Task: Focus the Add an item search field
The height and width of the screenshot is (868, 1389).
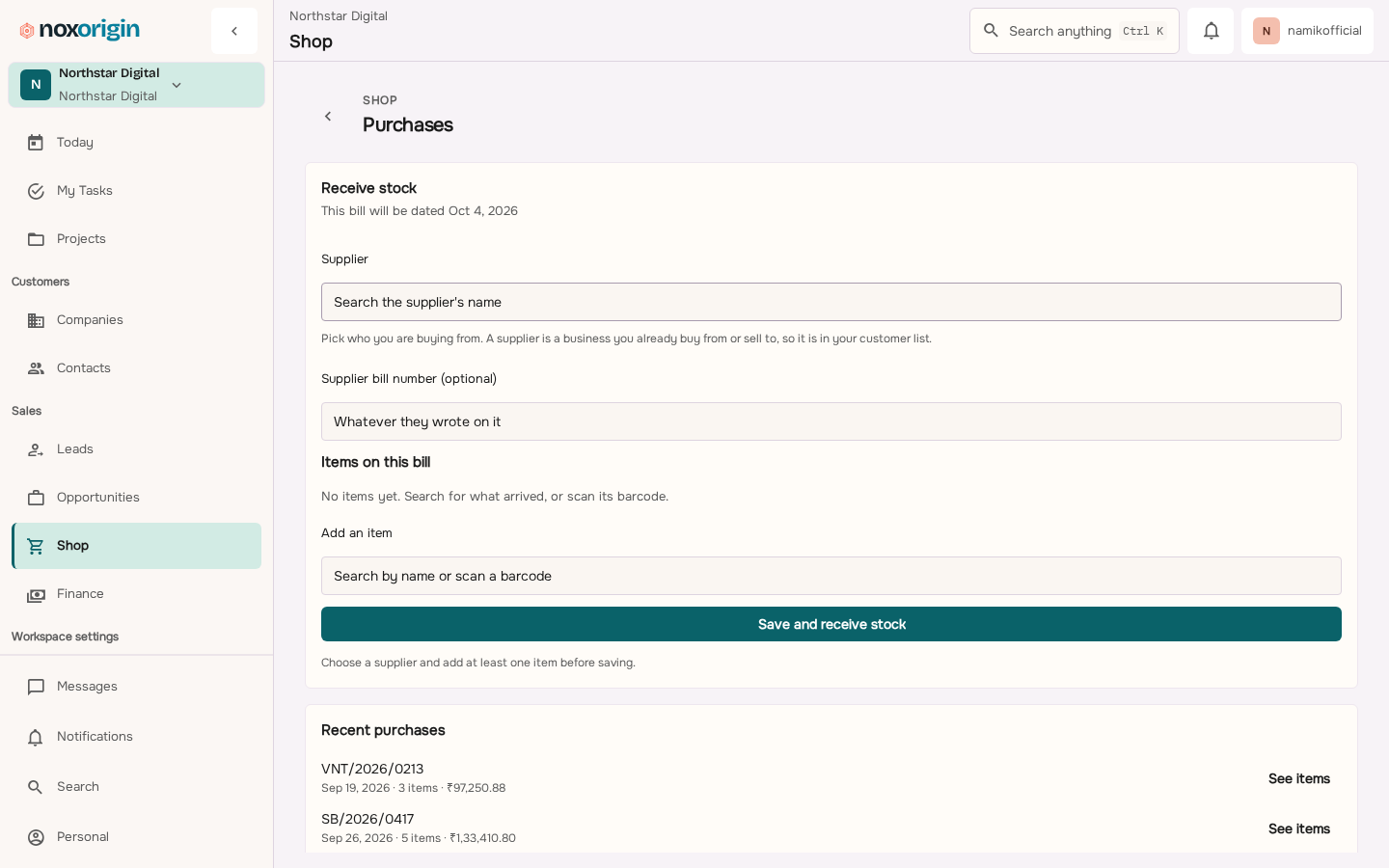Action: (831, 576)
